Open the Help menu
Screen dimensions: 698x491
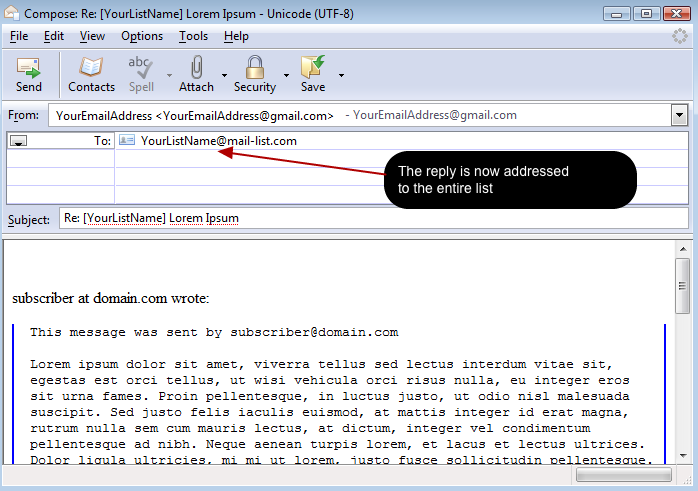[x=236, y=36]
